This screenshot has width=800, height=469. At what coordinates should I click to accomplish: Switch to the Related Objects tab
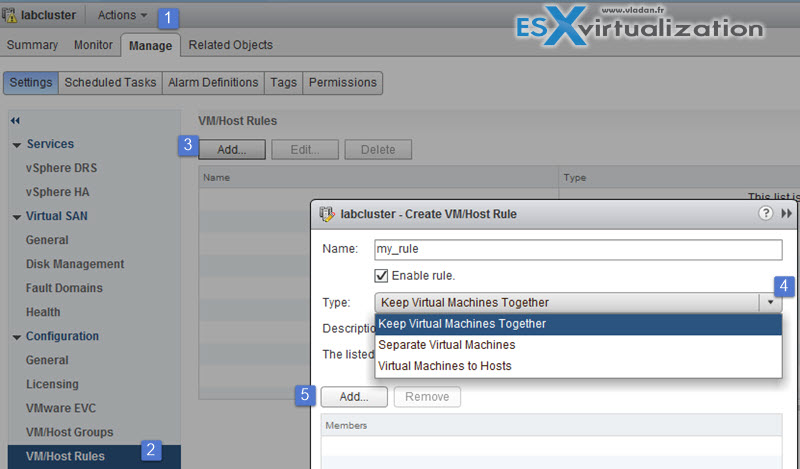click(x=231, y=45)
